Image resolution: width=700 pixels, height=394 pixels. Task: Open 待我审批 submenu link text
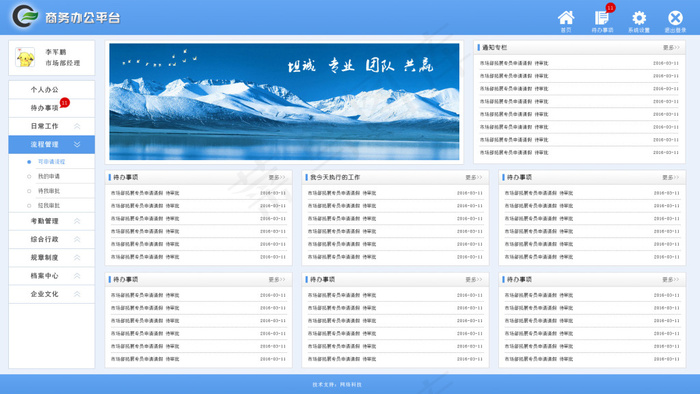(49, 191)
